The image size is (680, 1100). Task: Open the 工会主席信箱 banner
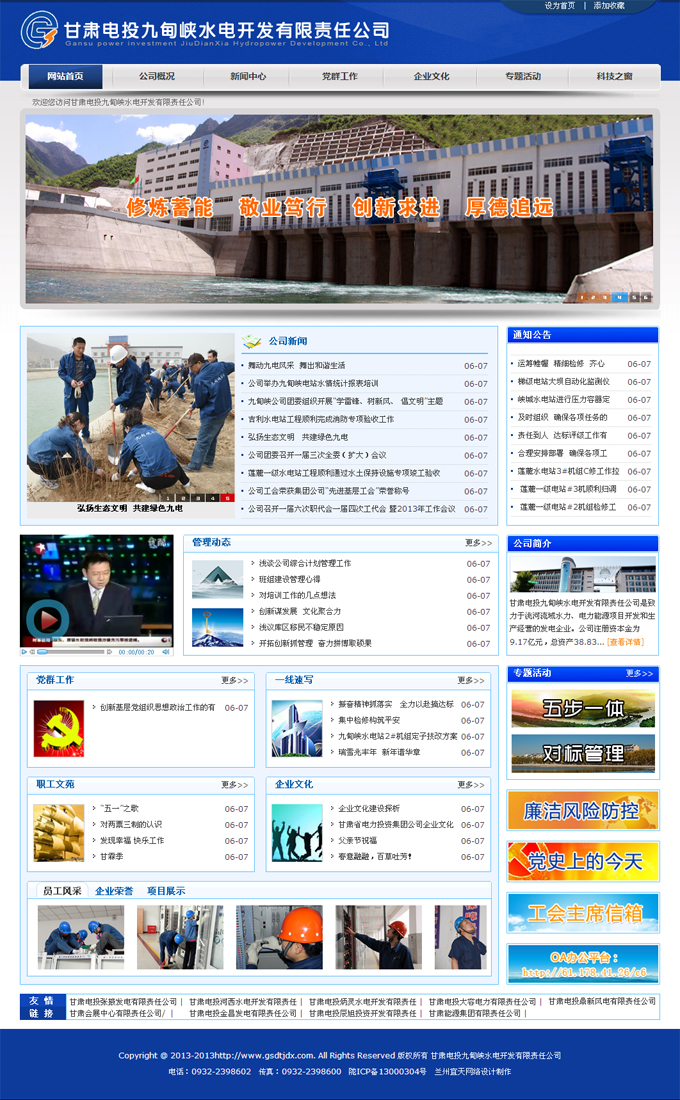click(x=583, y=913)
